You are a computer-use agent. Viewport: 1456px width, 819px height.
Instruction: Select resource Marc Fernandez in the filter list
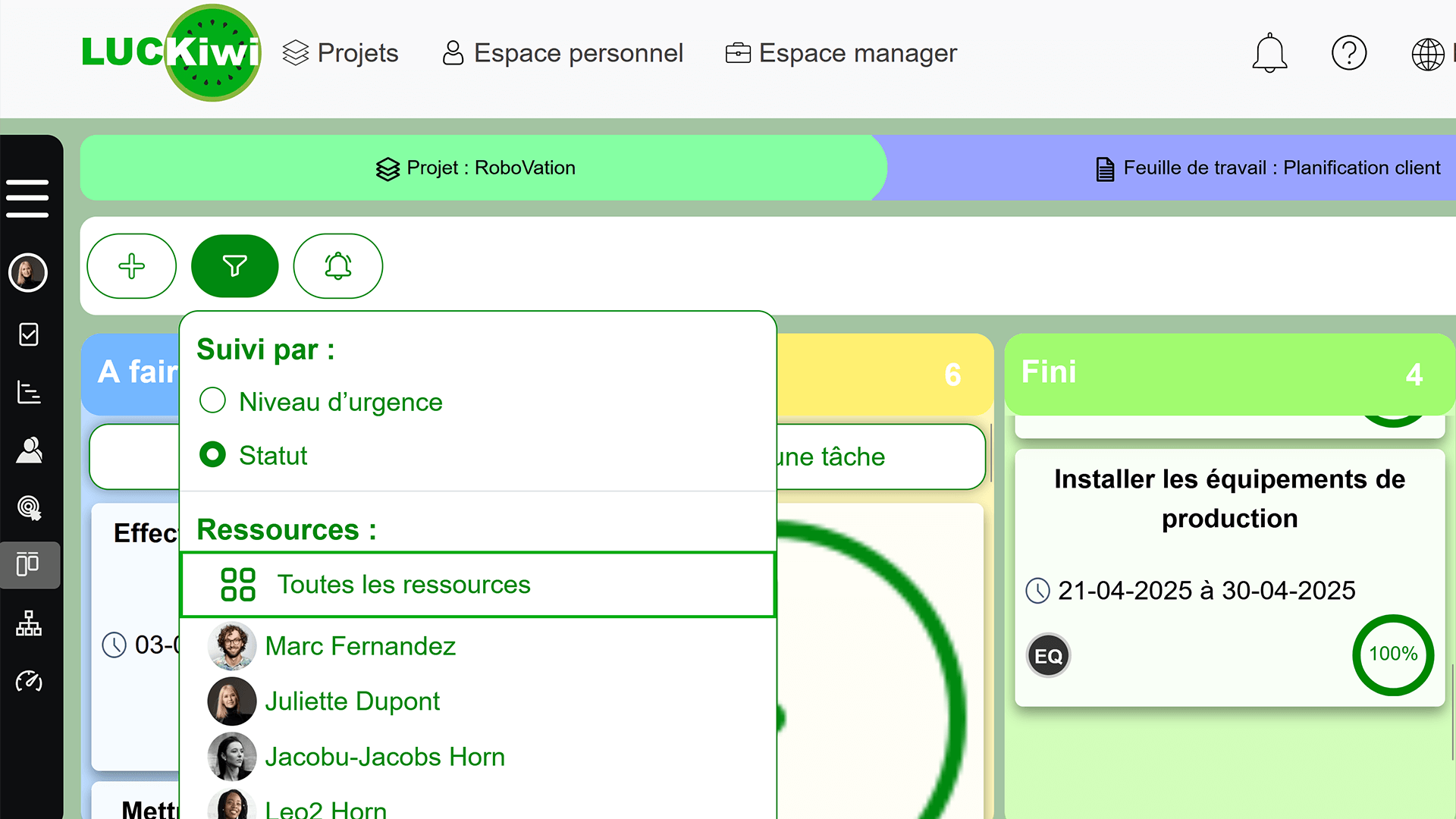pyautogui.click(x=360, y=646)
